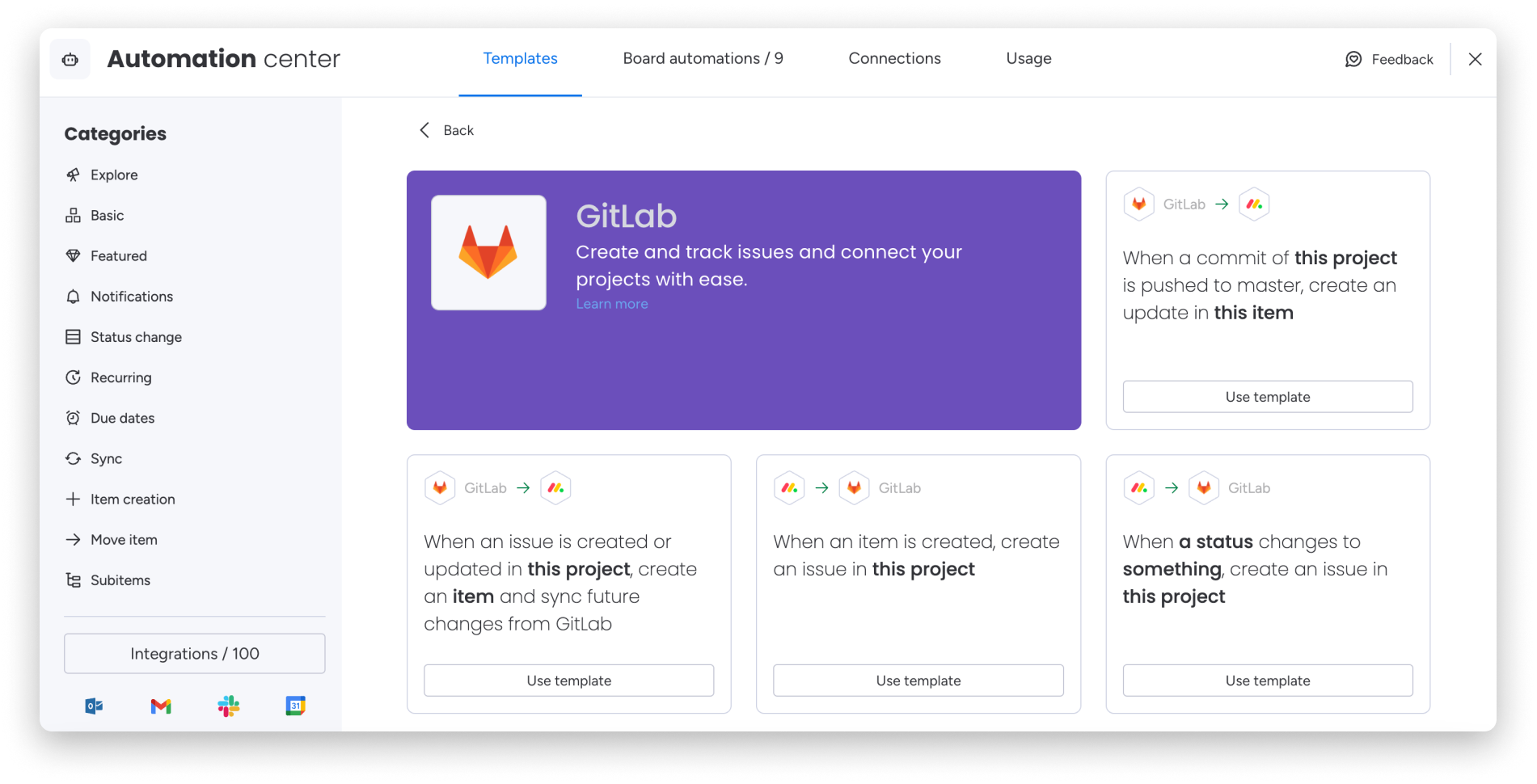Switch to the Board automations tab
This screenshot has height=784, width=1537.
tap(702, 58)
